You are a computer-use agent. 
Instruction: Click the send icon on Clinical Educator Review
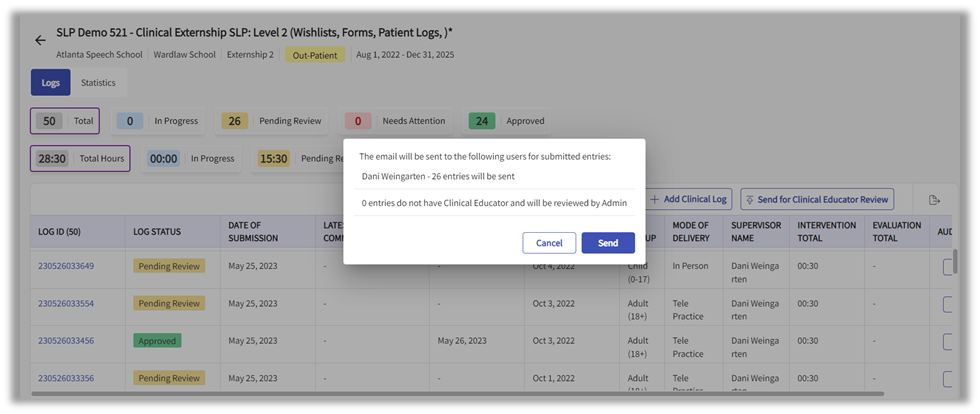tap(748, 200)
